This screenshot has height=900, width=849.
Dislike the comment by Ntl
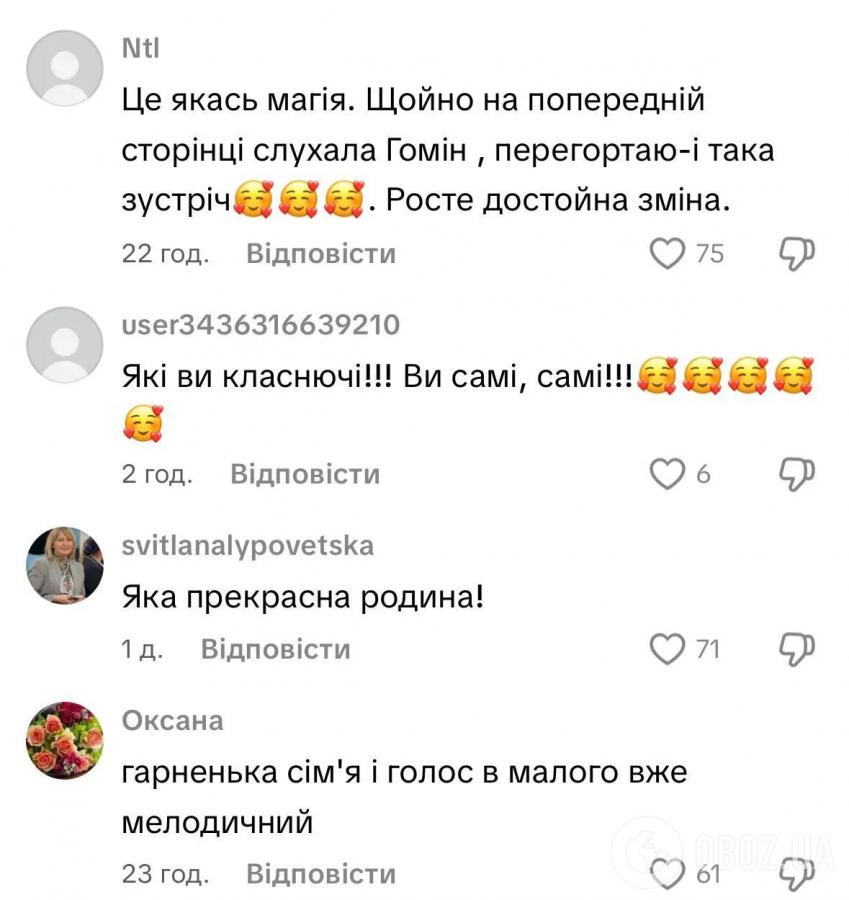click(x=797, y=254)
